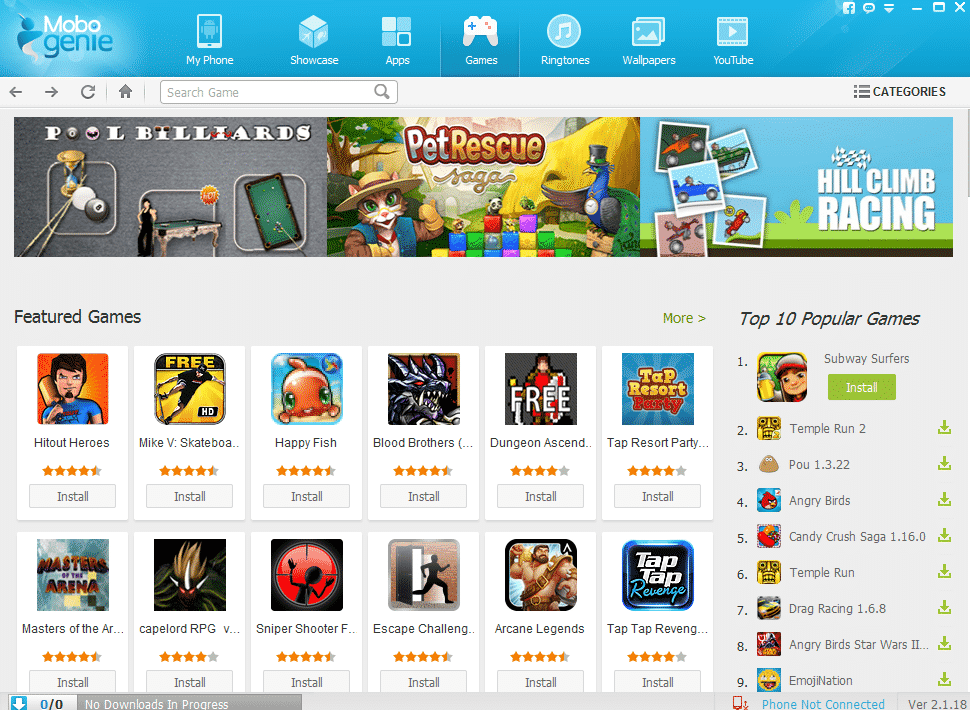This screenshot has width=970, height=710.
Task: Open the Wallpapers section
Action: click(x=648, y=39)
